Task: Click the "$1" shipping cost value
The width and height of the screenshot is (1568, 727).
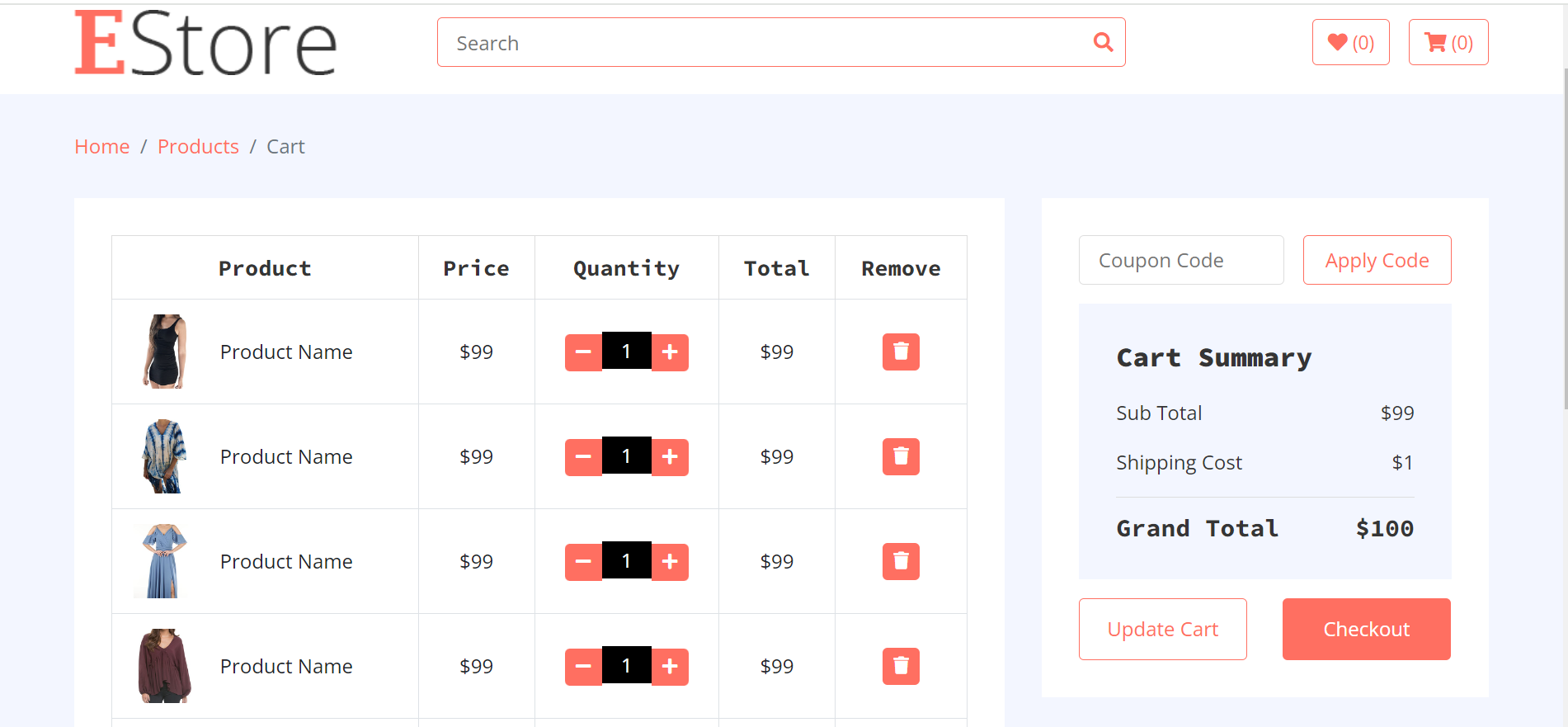Action: click(1402, 462)
